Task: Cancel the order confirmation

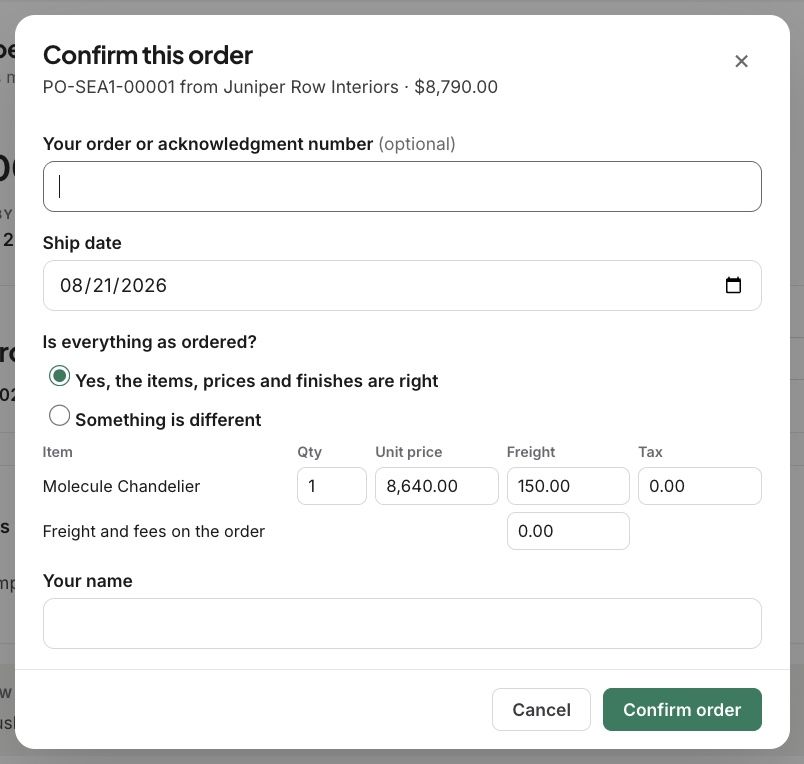Action: pos(541,709)
